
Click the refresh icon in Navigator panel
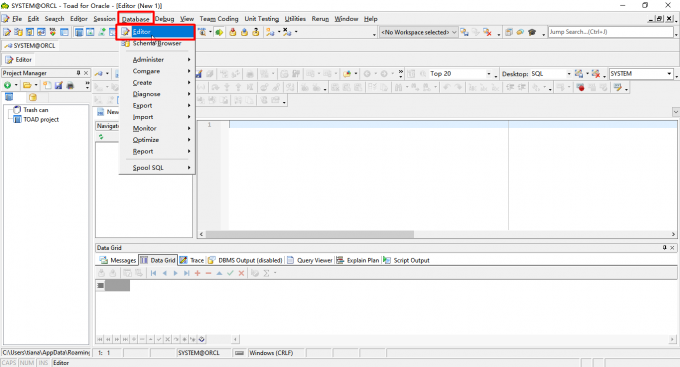[x=101, y=137]
